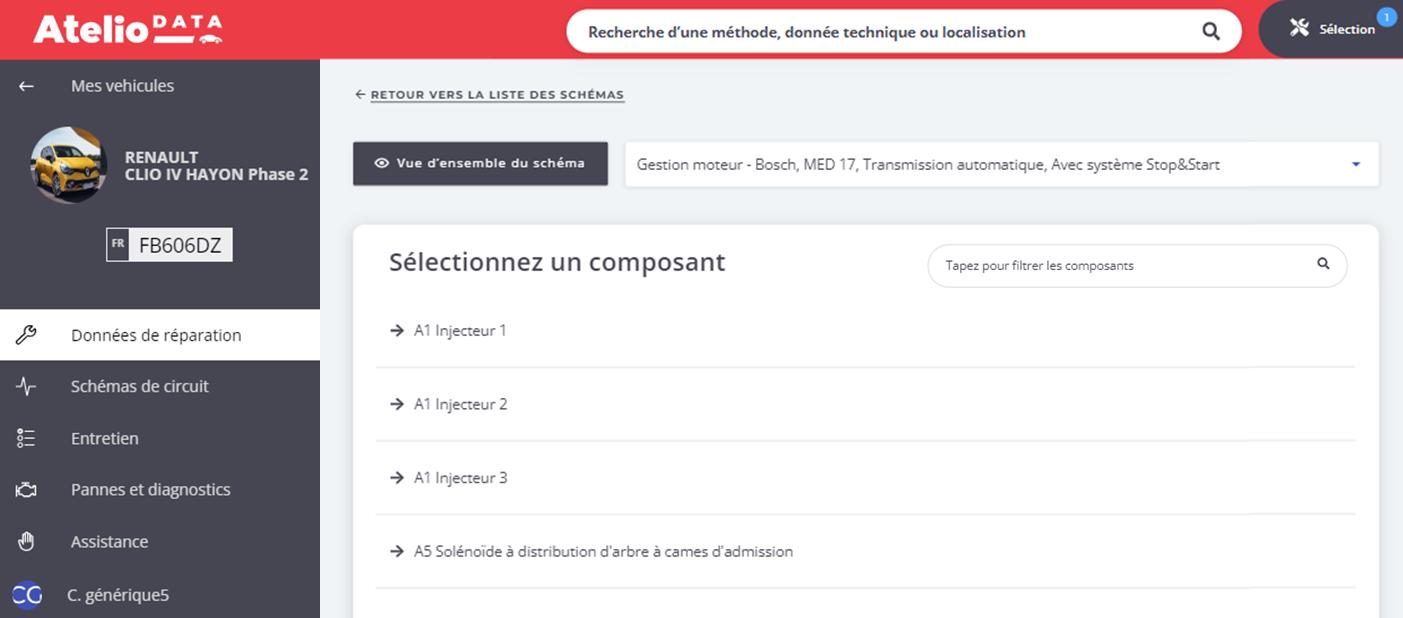Screen dimensions: 1403x618
Task: Follow Retour vers la liste des schémas link
Action: pos(497,95)
